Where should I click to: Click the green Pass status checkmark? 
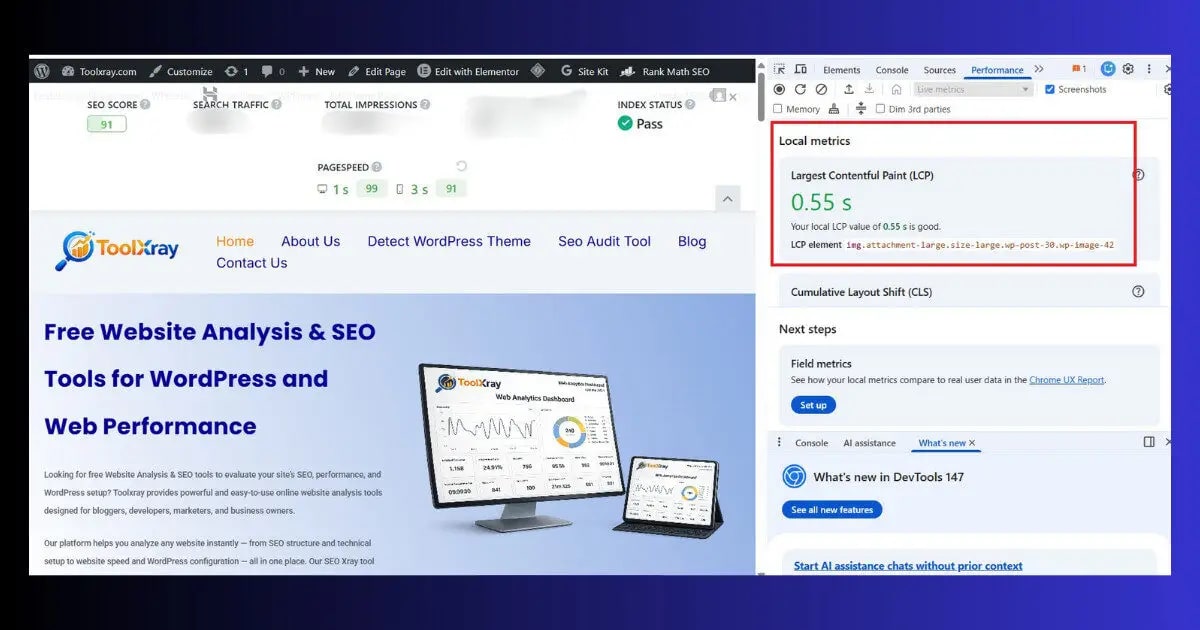click(x=625, y=123)
